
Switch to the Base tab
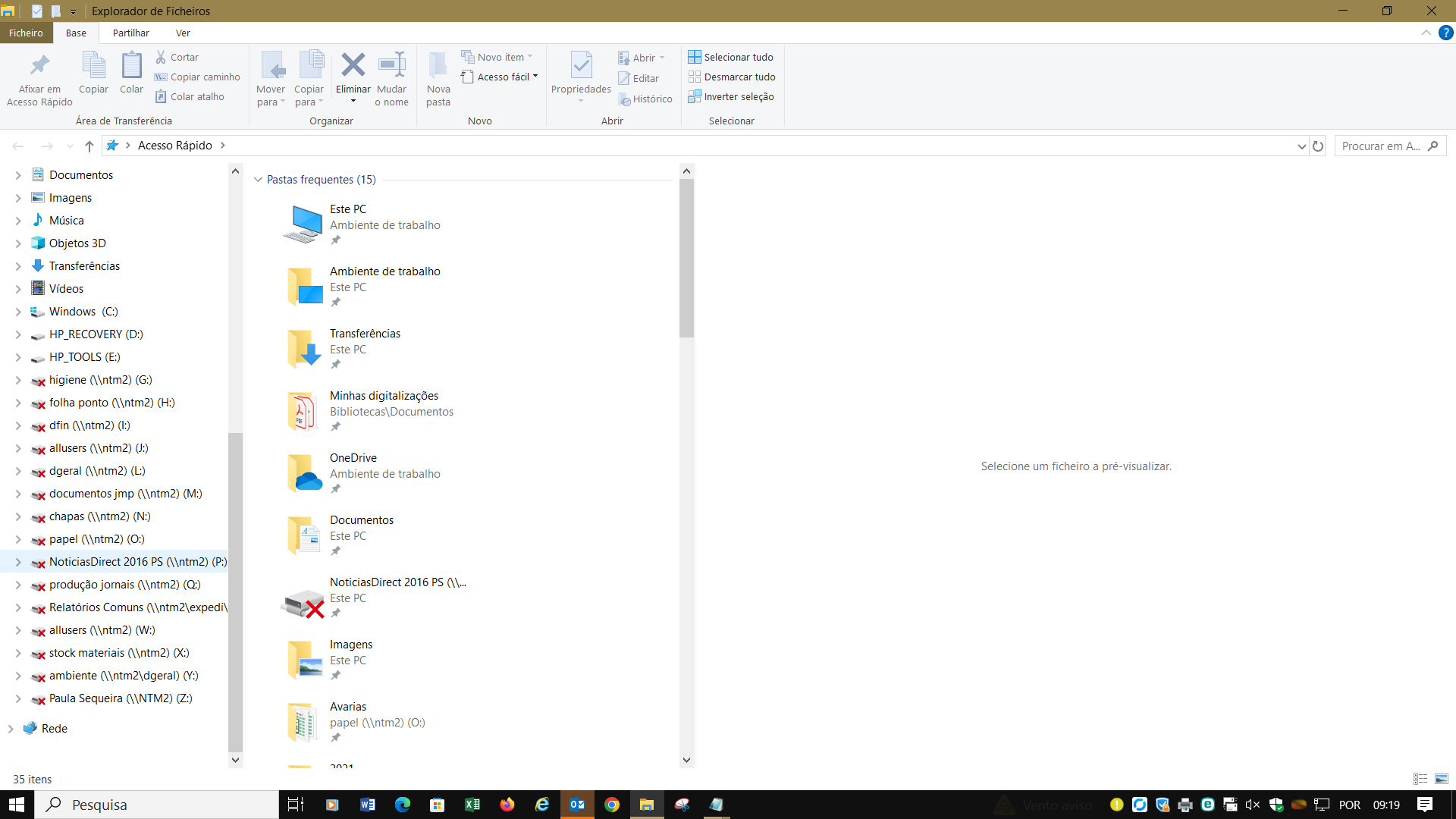76,33
